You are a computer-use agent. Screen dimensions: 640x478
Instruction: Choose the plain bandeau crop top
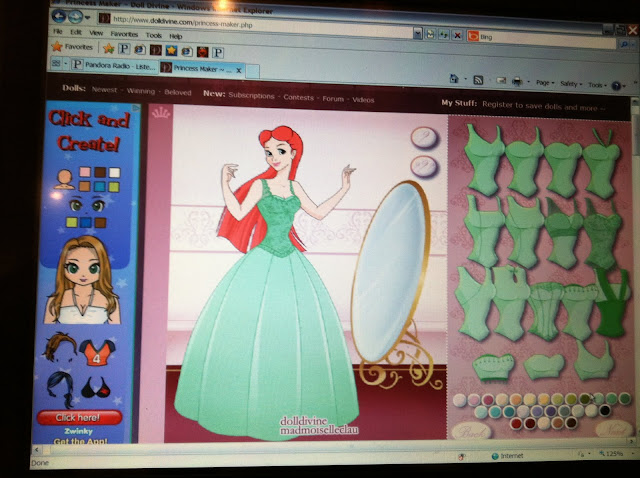point(544,366)
